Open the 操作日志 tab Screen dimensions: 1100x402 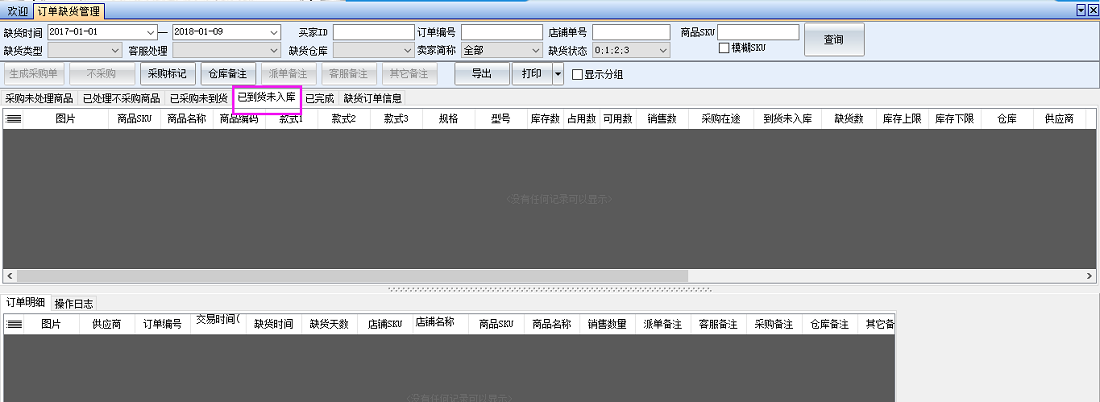74,303
